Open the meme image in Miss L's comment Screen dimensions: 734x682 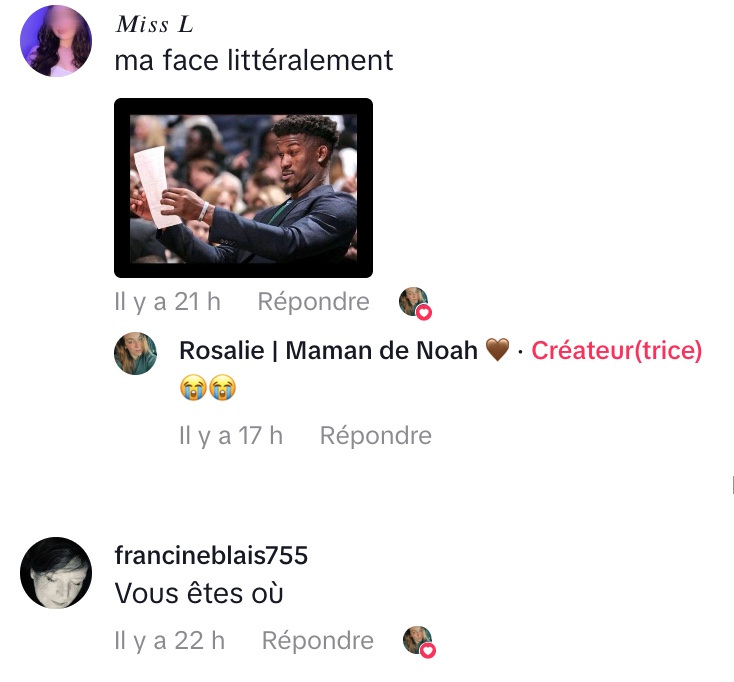[x=243, y=188]
